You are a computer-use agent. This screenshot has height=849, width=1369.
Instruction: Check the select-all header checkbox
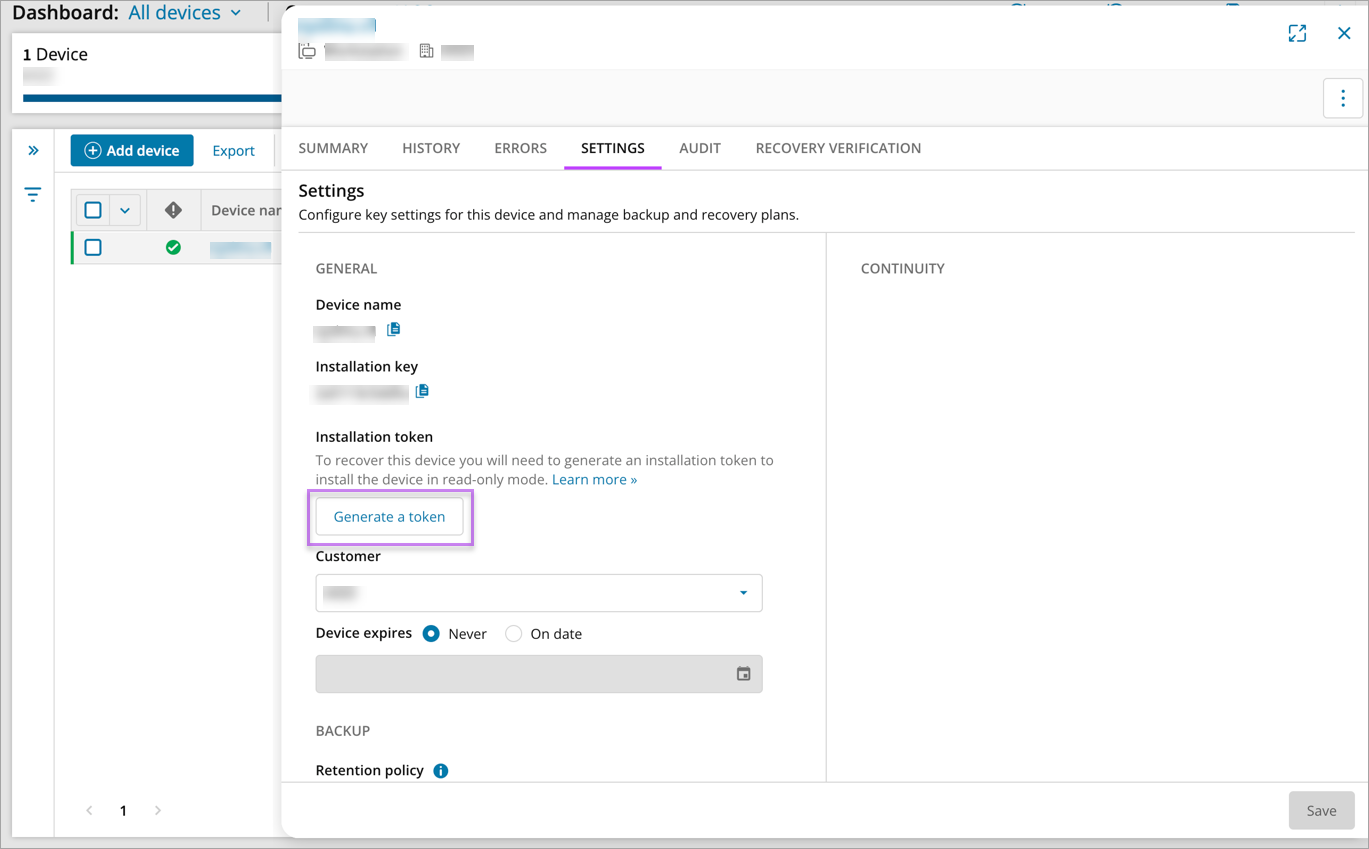[93, 210]
